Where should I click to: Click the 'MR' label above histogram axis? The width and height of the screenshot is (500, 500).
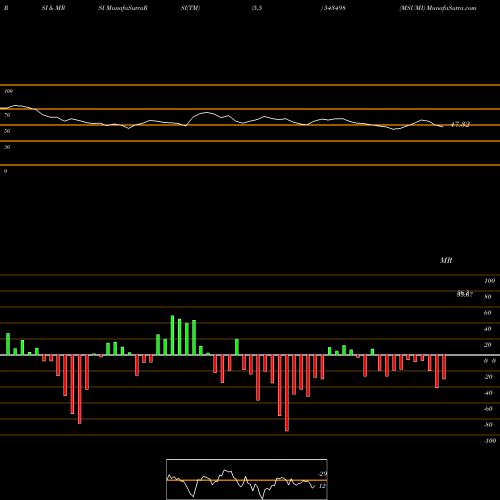(446, 260)
